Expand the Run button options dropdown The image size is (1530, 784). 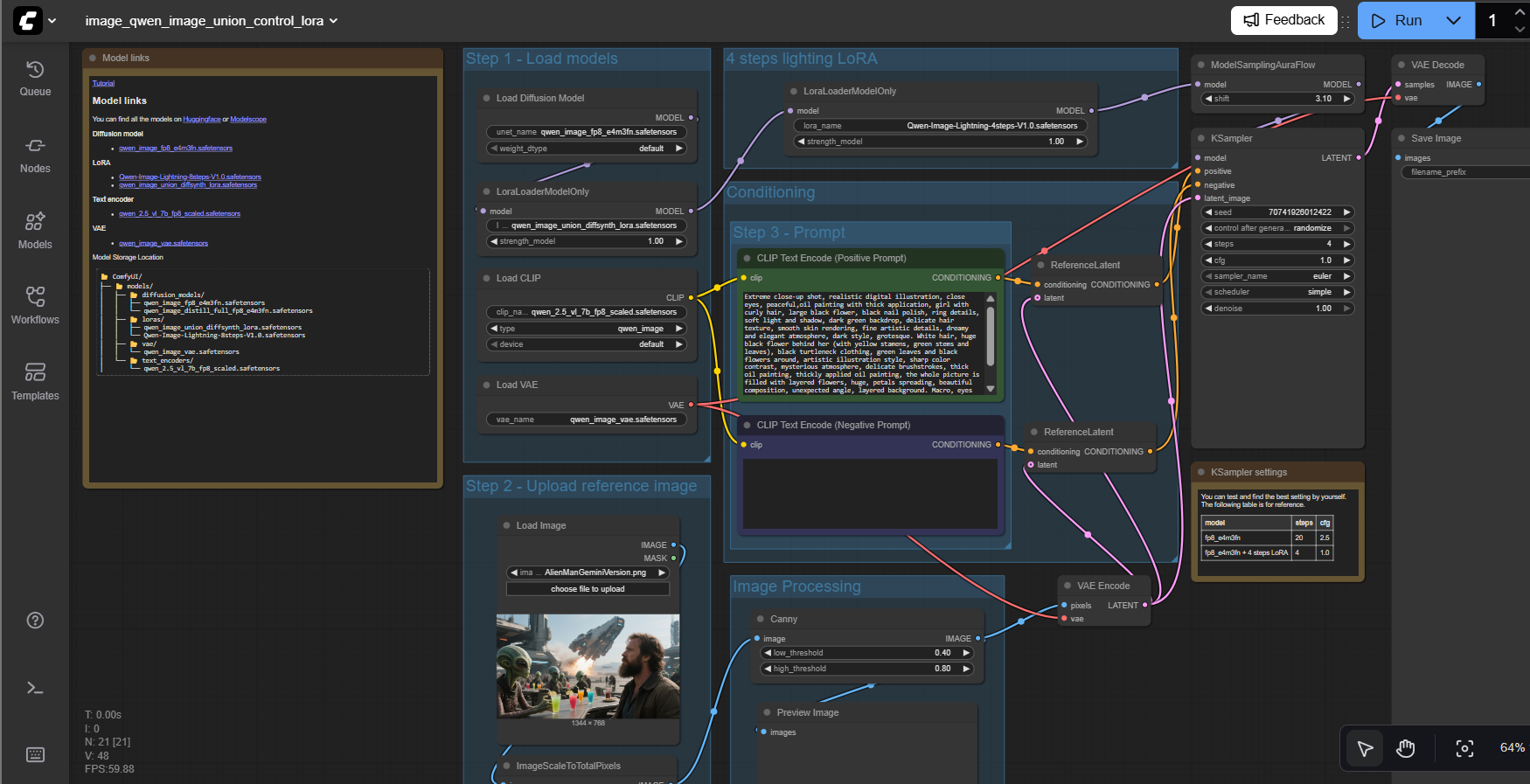1453,20
